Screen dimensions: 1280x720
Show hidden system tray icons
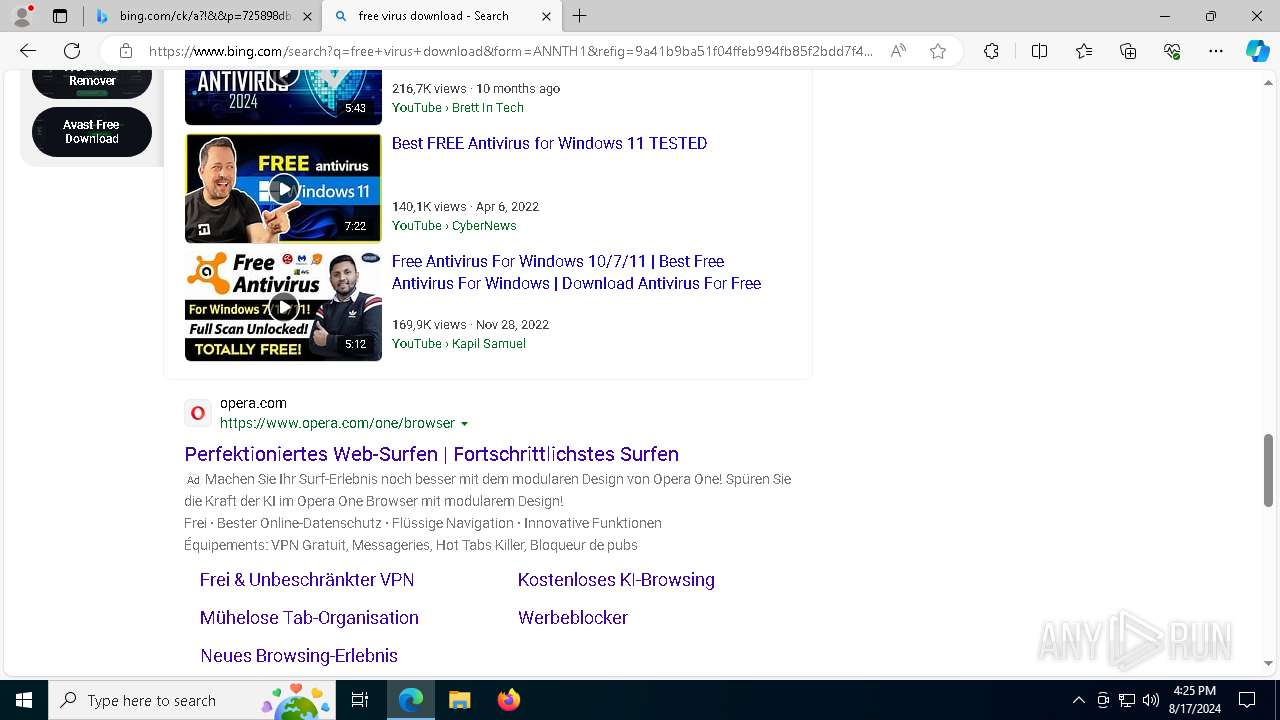pyautogui.click(x=1078, y=700)
